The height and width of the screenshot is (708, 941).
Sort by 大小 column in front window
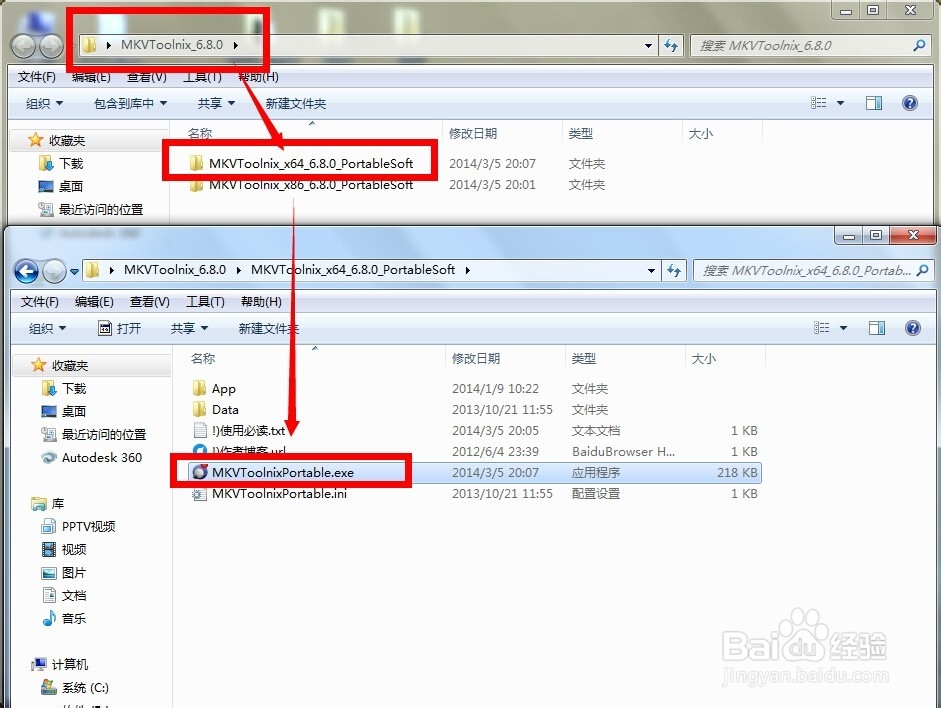click(703, 358)
